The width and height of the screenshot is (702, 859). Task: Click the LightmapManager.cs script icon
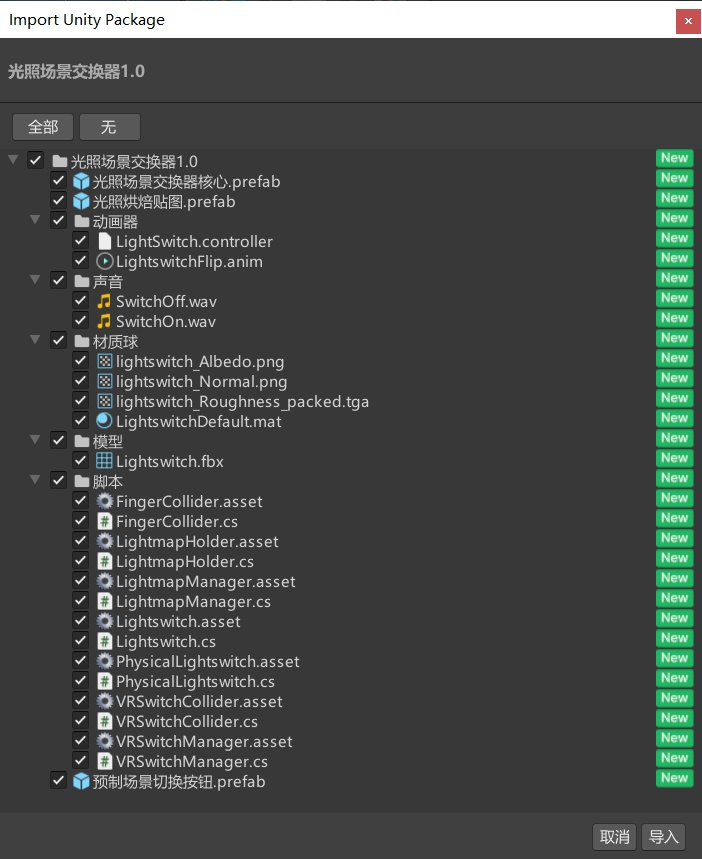pos(104,602)
